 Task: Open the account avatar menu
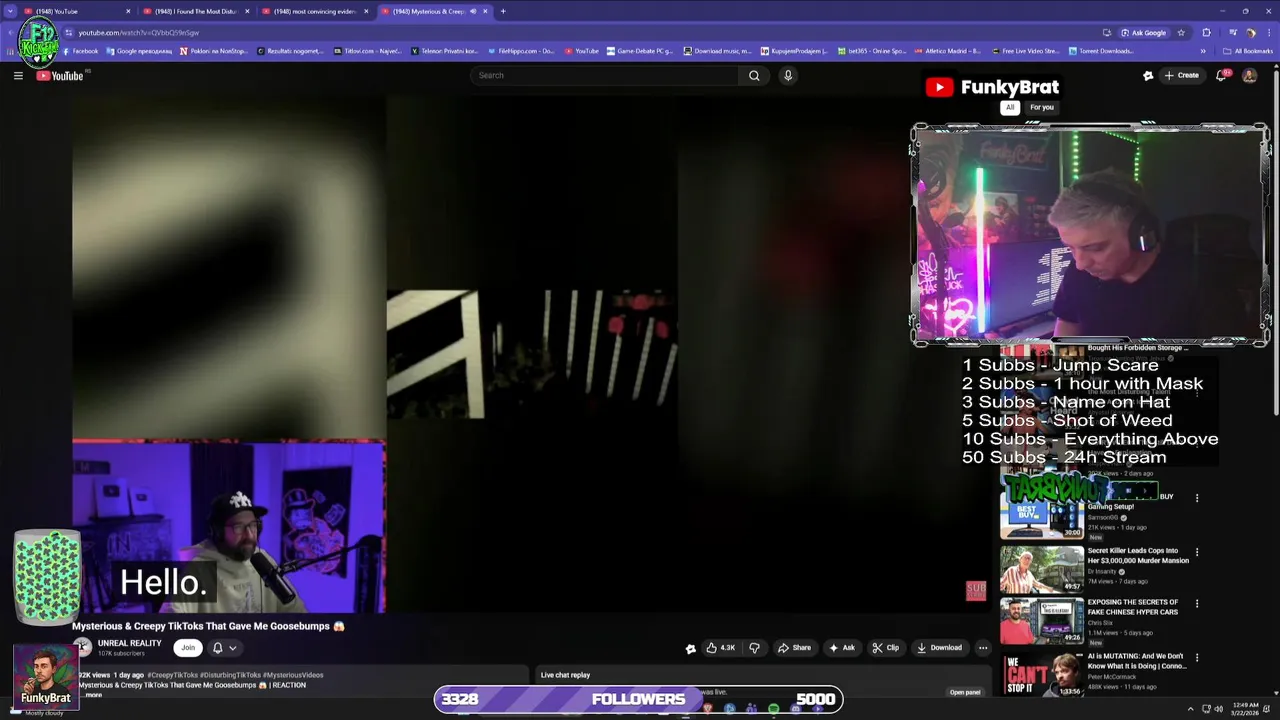coord(1249,75)
